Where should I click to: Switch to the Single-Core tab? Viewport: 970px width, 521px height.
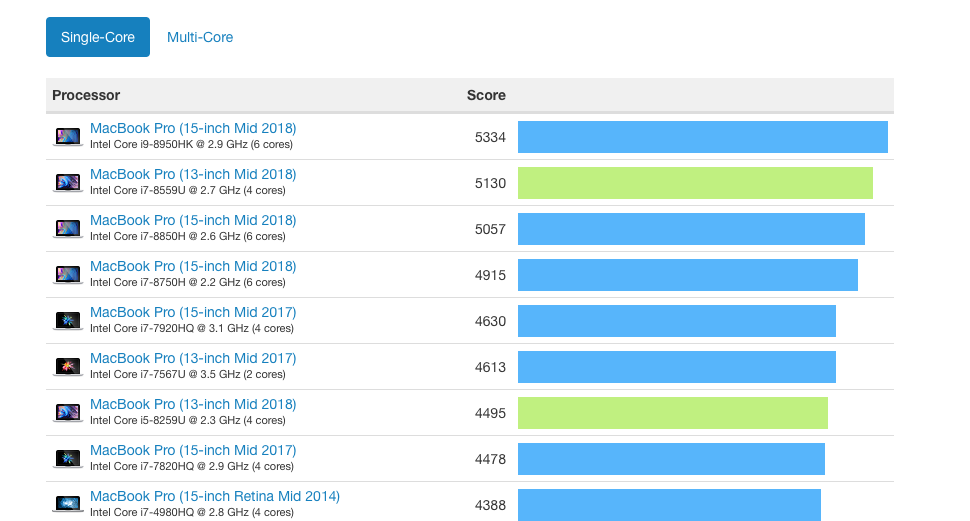coord(98,37)
